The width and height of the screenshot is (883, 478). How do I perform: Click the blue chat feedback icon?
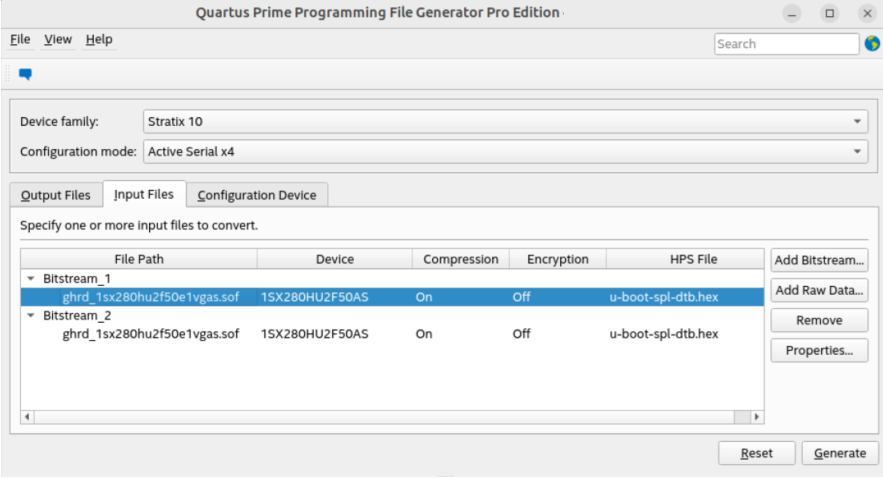click(26, 74)
